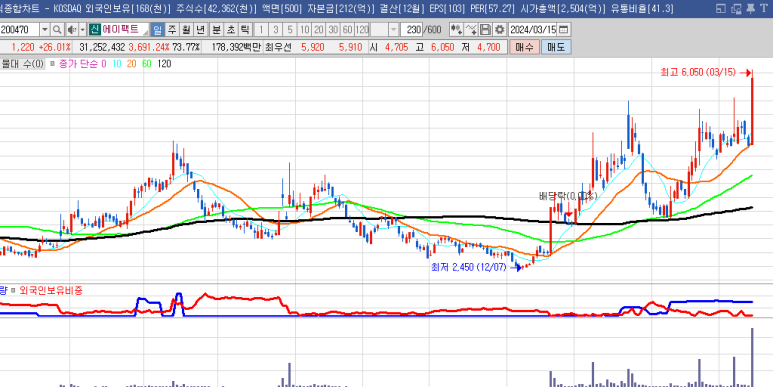Expand the dropdown next to speaker icon

(82, 30)
